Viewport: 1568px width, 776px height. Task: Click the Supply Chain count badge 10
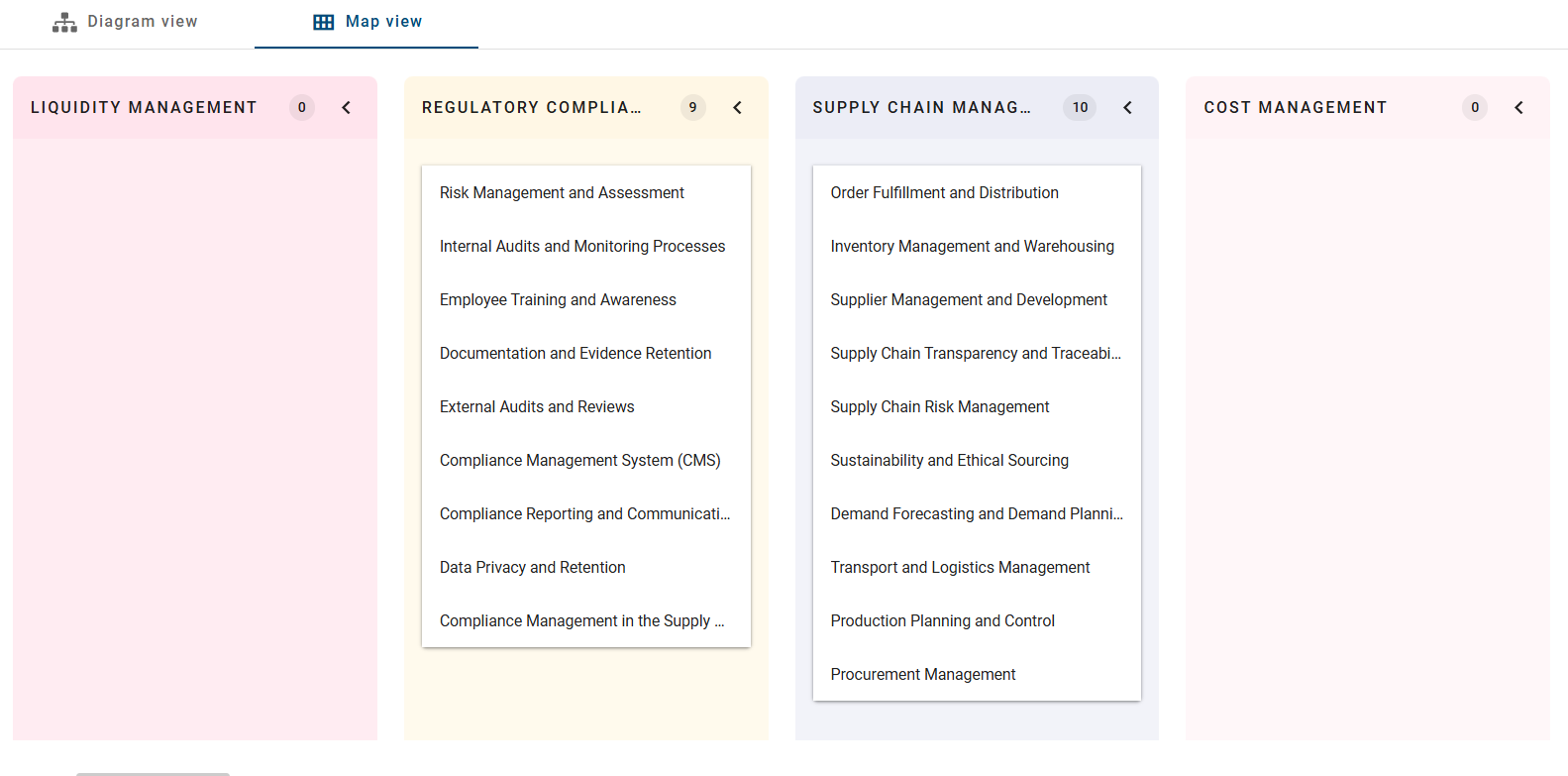point(1080,108)
